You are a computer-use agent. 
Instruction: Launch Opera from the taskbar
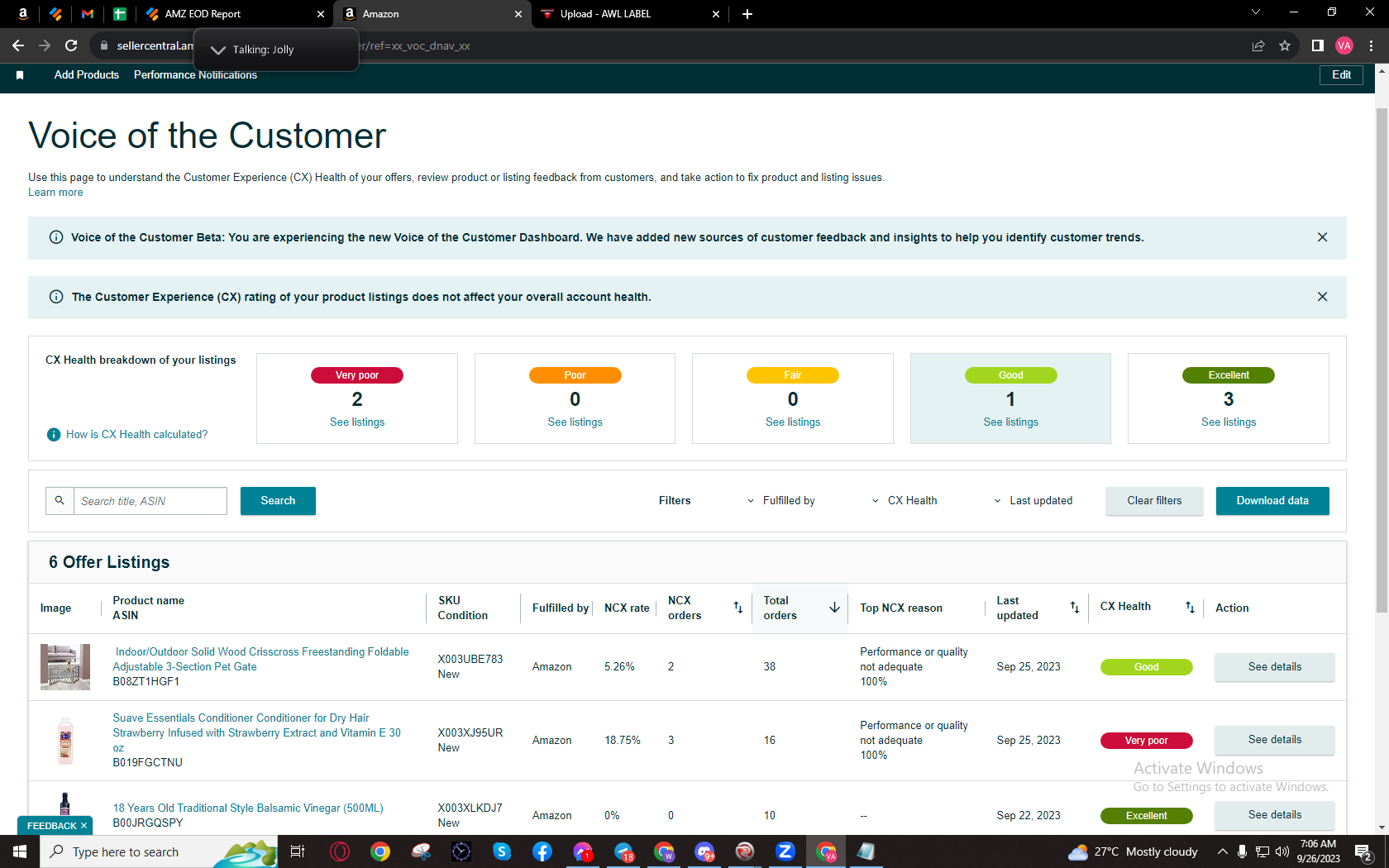pyautogui.click(x=340, y=851)
